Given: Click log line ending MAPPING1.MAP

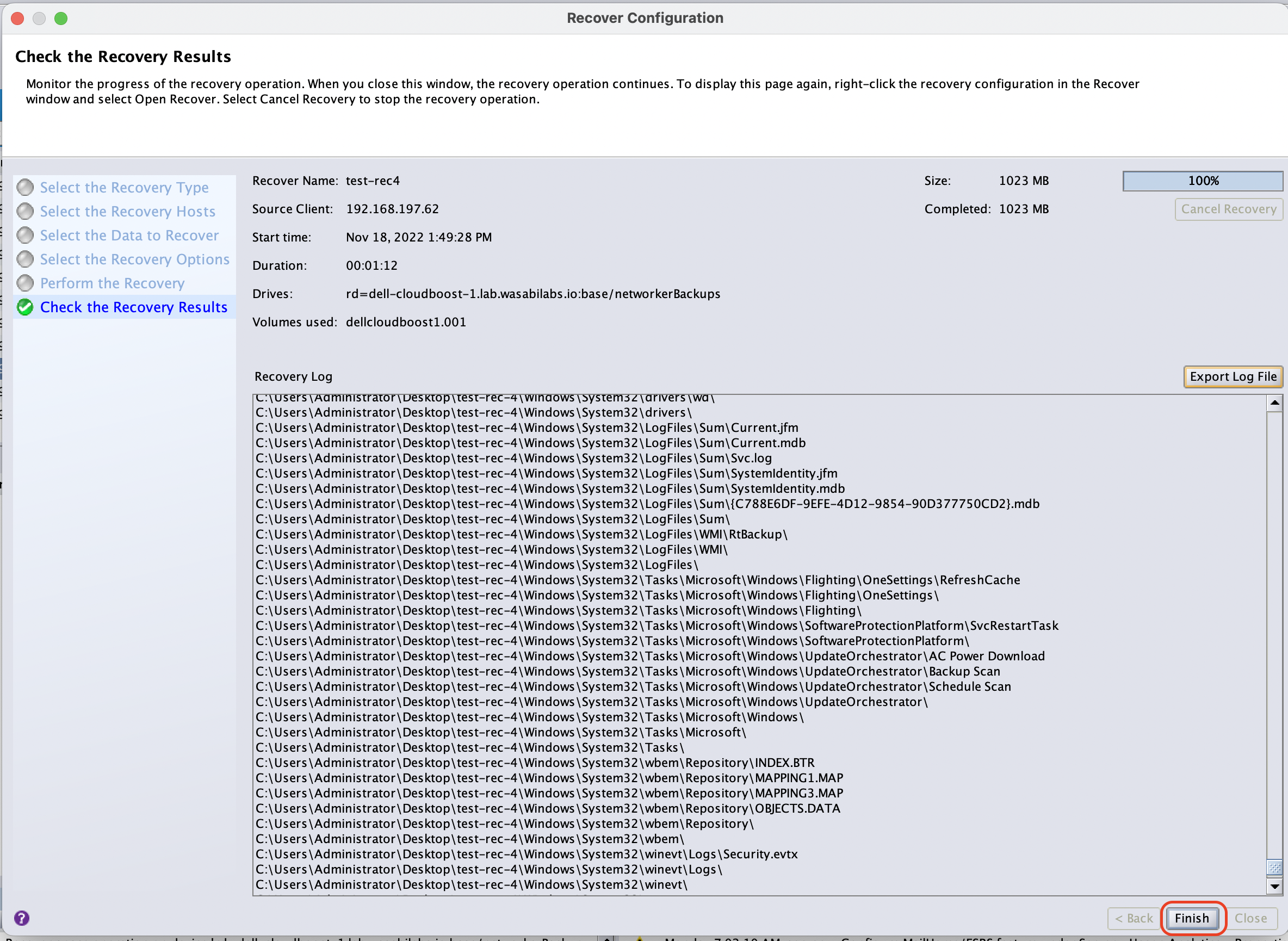Looking at the screenshot, I should tap(549, 778).
